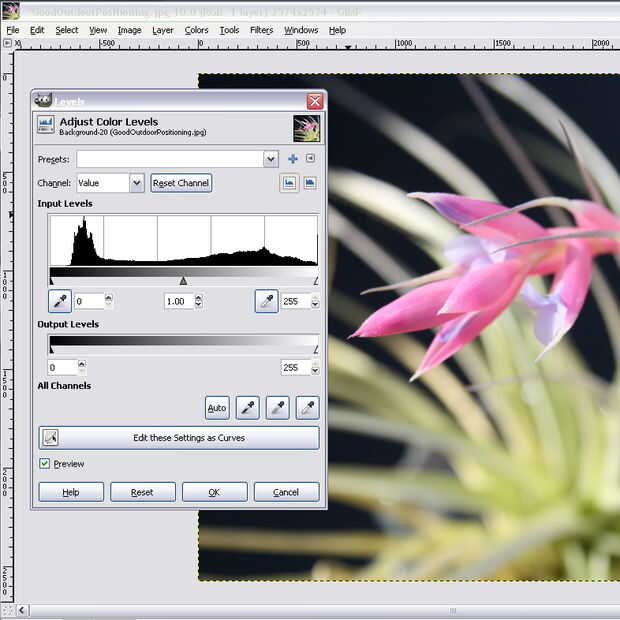Click the add preset plus icon
The width and height of the screenshot is (620, 620).
click(x=293, y=159)
